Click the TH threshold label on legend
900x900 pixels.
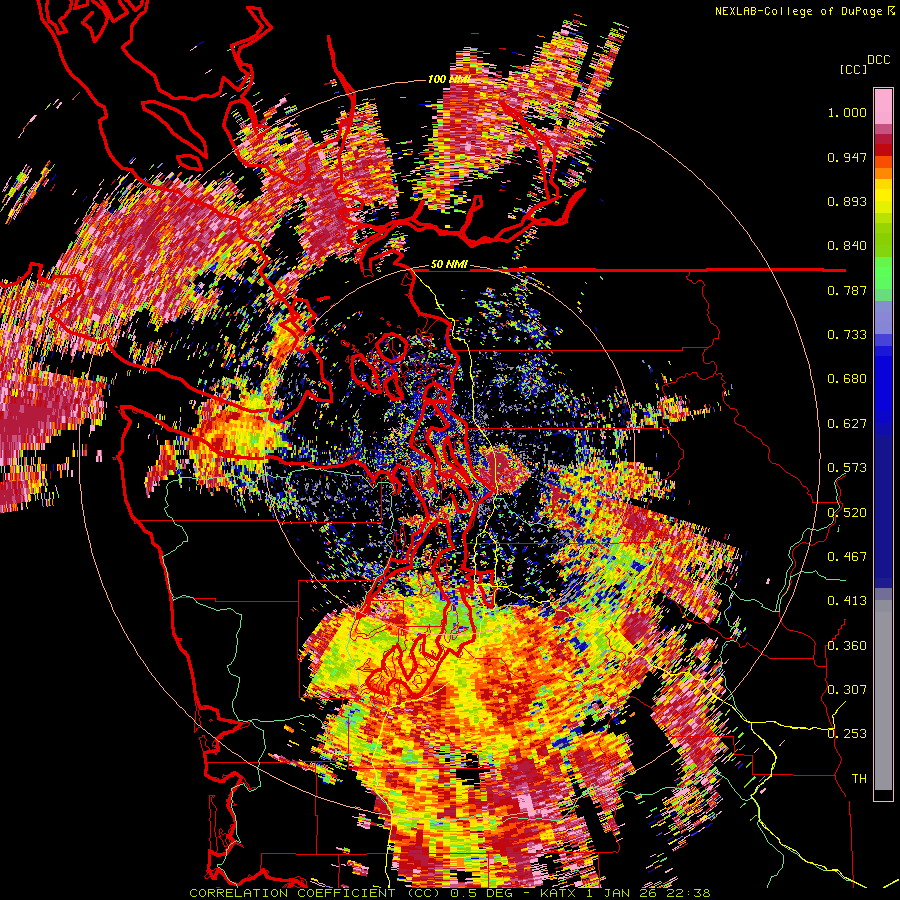pyautogui.click(x=859, y=779)
